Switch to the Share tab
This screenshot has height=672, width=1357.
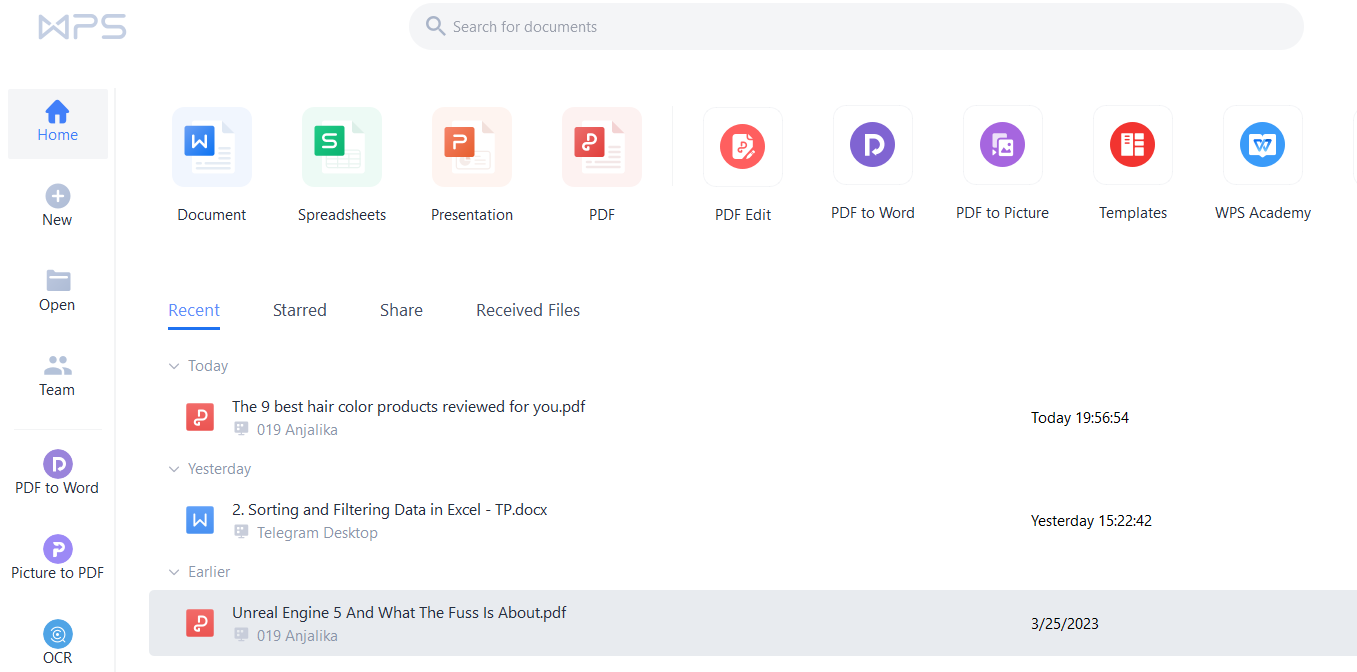point(401,310)
